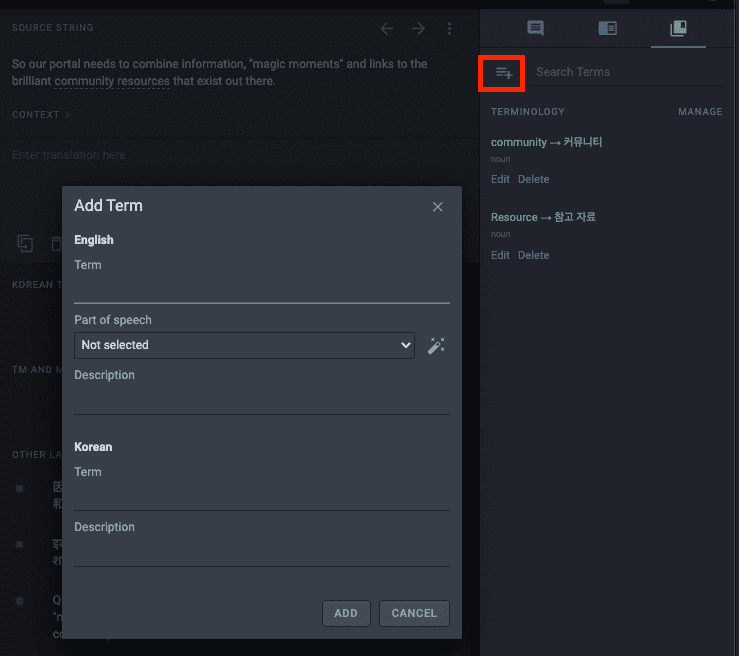Switch to Comments panel tab
The image size is (739, 656).
(x=535, y=28)
